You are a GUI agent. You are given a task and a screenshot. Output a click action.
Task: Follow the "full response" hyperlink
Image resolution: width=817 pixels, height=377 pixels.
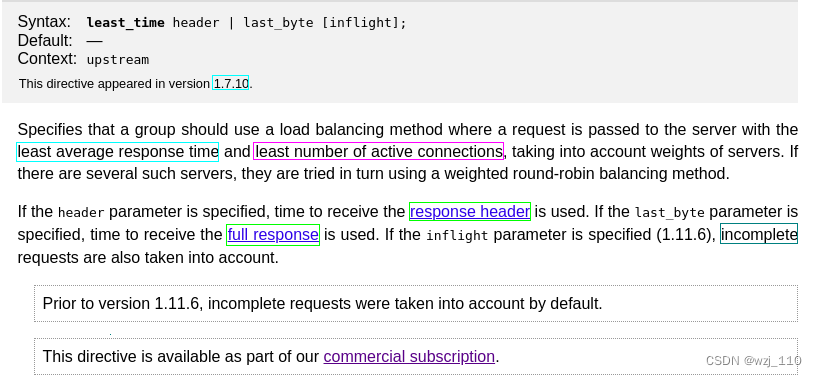tap(273, 234)
